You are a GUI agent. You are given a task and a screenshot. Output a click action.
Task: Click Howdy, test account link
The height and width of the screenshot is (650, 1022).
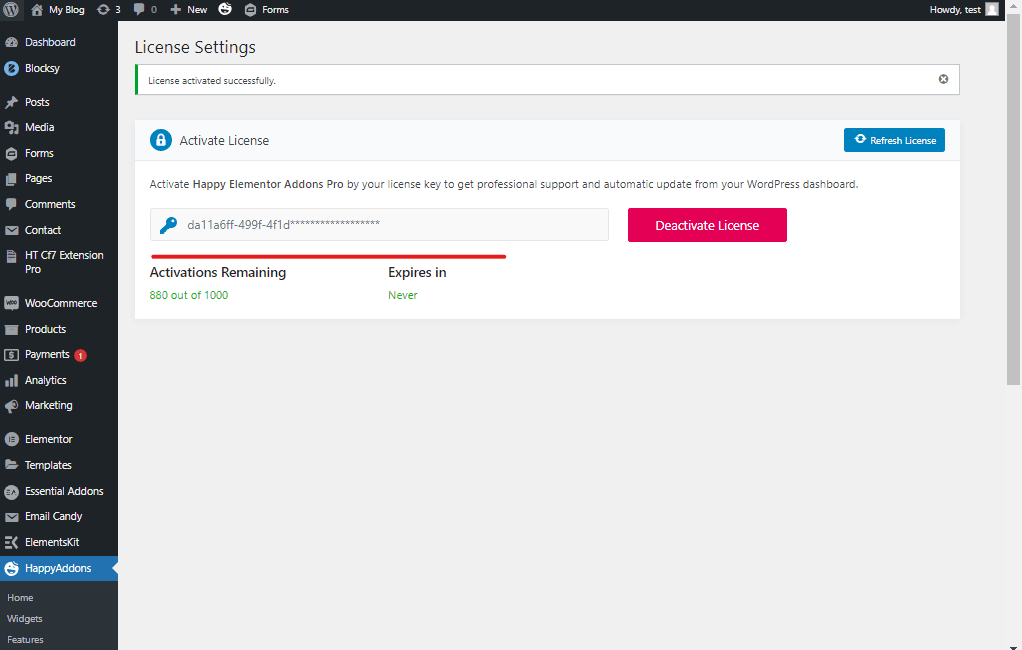pos(955,10)
